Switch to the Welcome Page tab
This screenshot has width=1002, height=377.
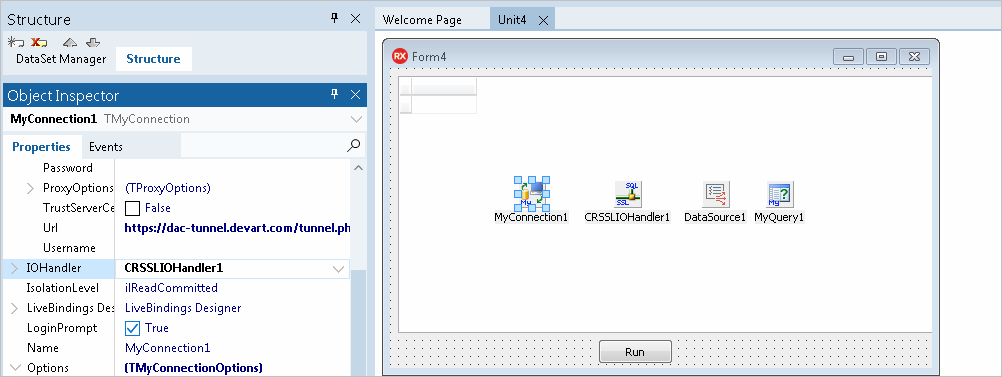point(422,20)
